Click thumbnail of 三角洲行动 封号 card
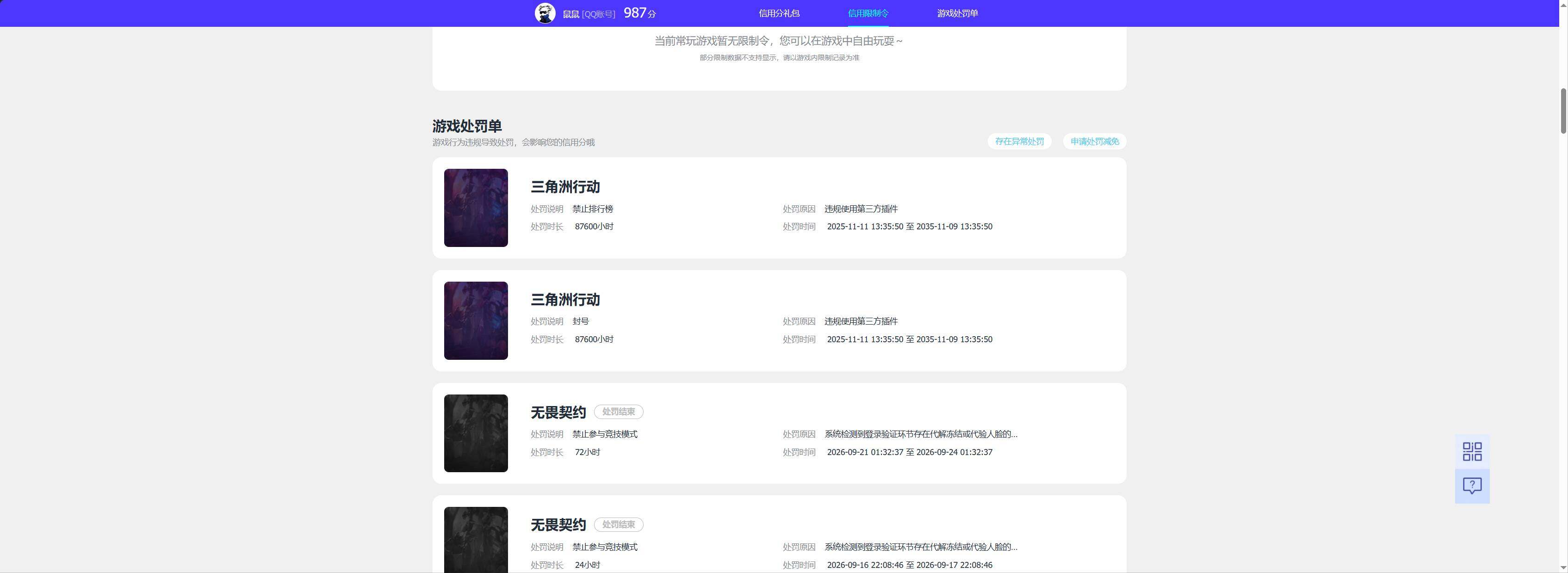1568x573 pixels. point(475,320)
